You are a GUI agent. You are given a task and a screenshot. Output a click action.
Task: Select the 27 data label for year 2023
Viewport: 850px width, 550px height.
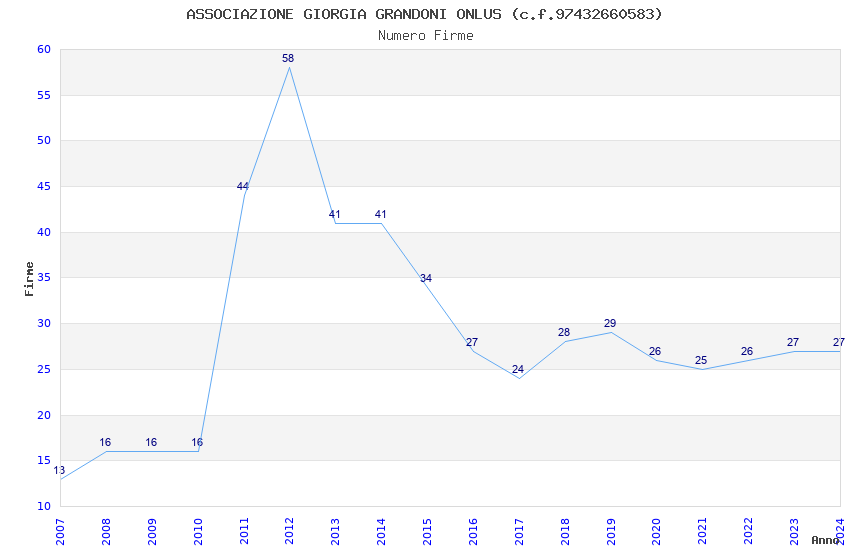click(793, 342)
